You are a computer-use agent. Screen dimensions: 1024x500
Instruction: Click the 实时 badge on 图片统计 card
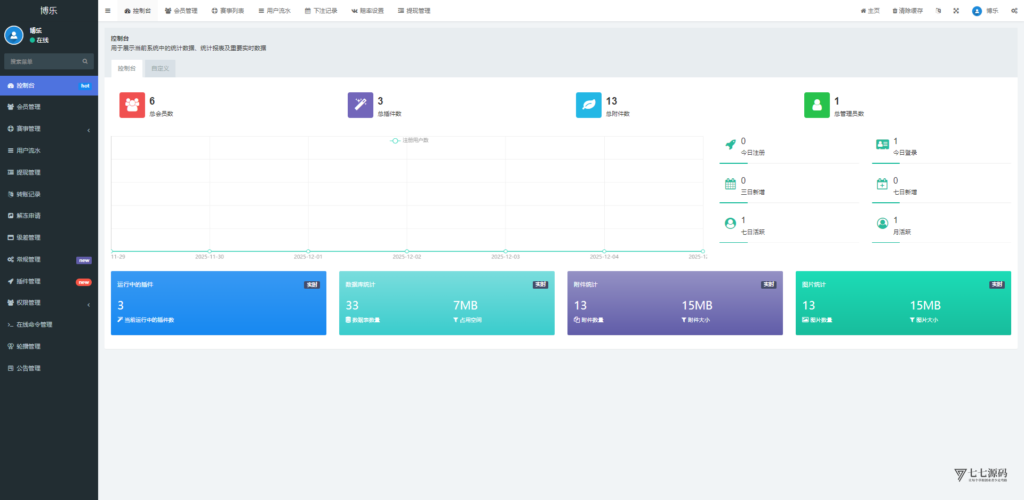point(997,285)
